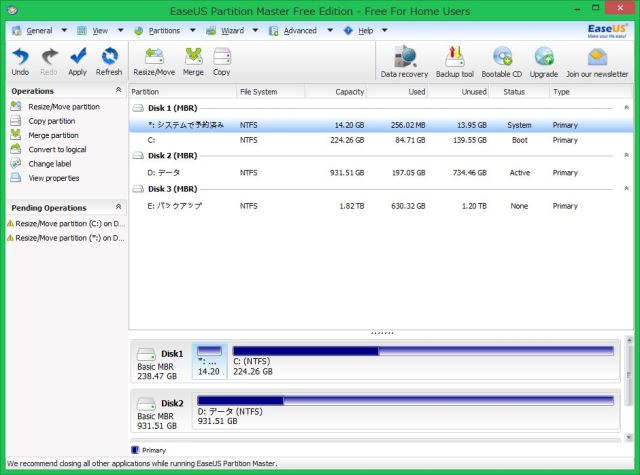This screenshot has height=475, width=640.
Task: Click the Unused column header
Action: coord(458,92)
